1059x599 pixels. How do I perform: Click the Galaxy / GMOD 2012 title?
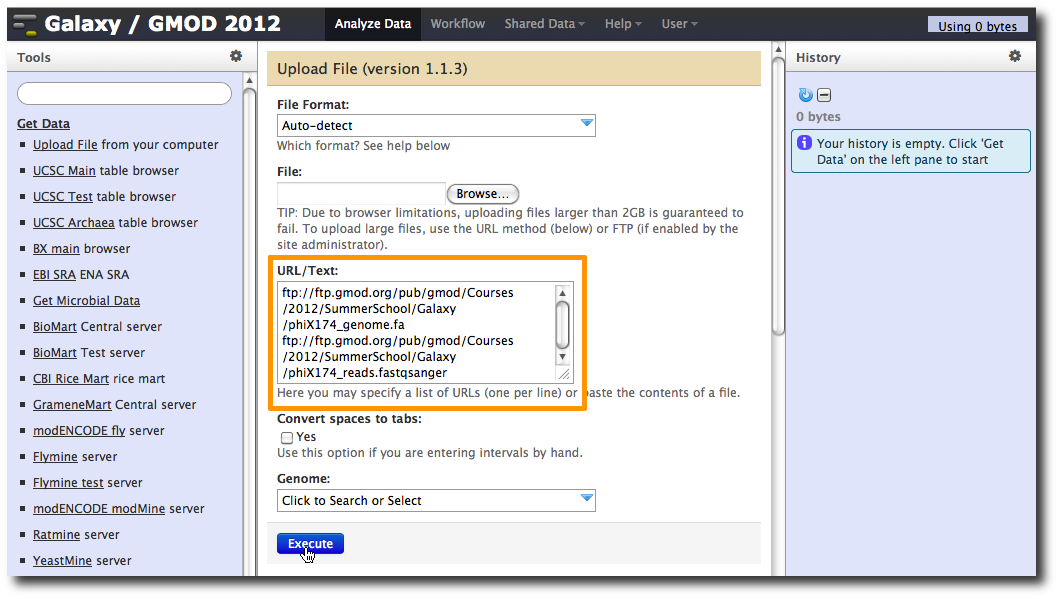click(x=162, y=24)
